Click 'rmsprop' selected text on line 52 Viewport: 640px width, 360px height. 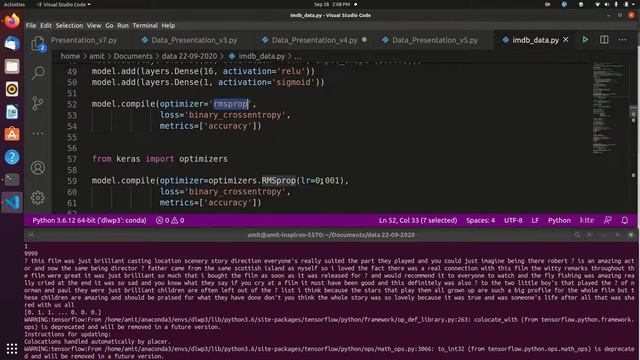point(231,104)
